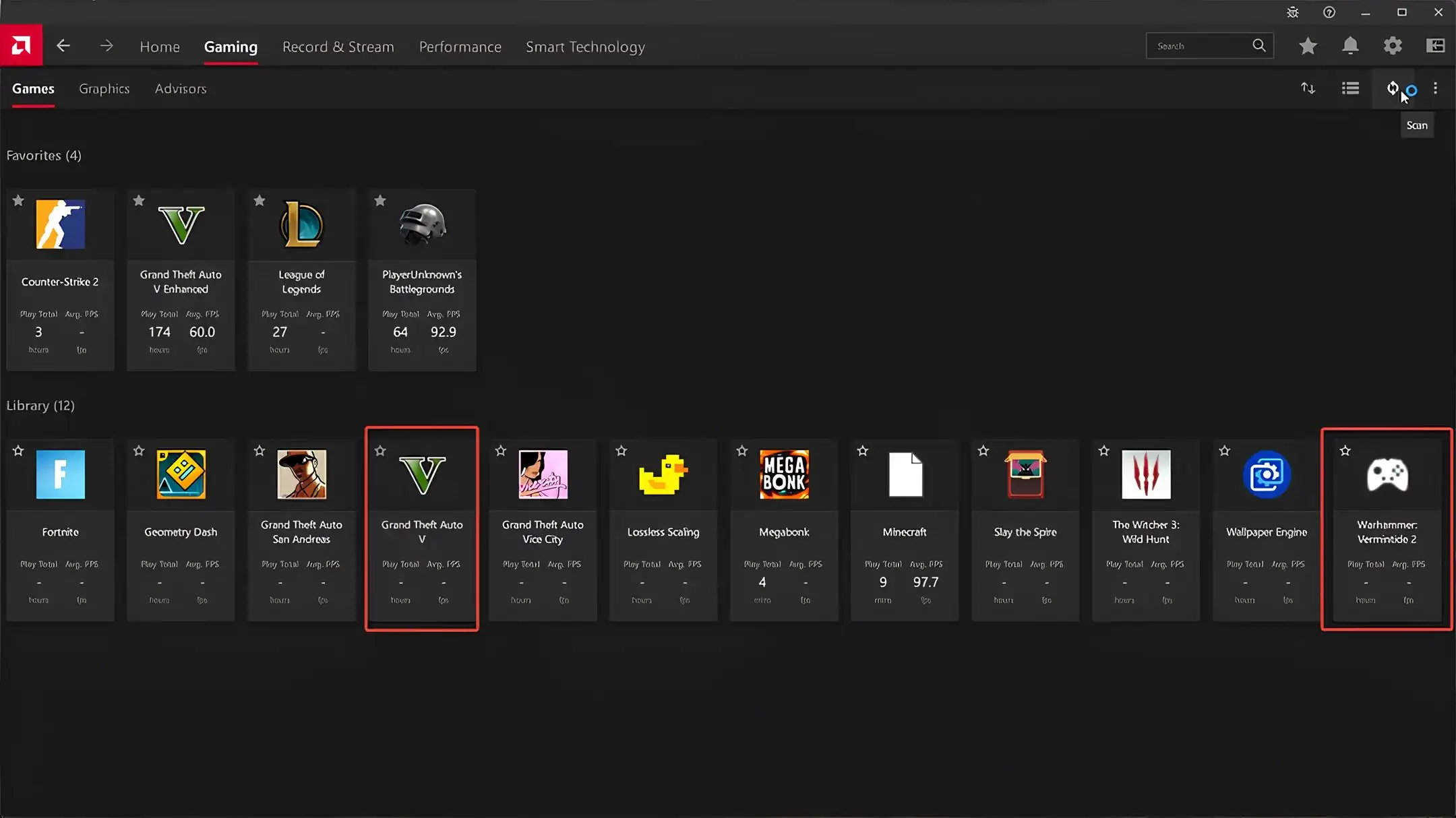
Task: Click the AMD logo icon
Action: (x=21, y=46)
